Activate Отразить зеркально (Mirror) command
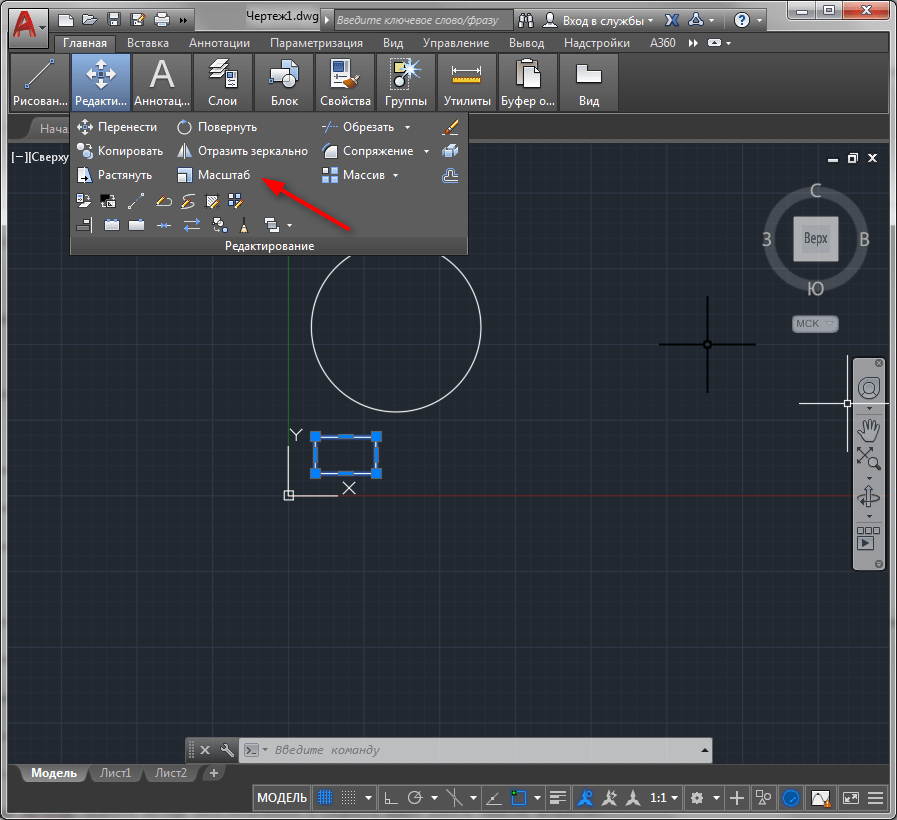 click(x=242, y=151)
